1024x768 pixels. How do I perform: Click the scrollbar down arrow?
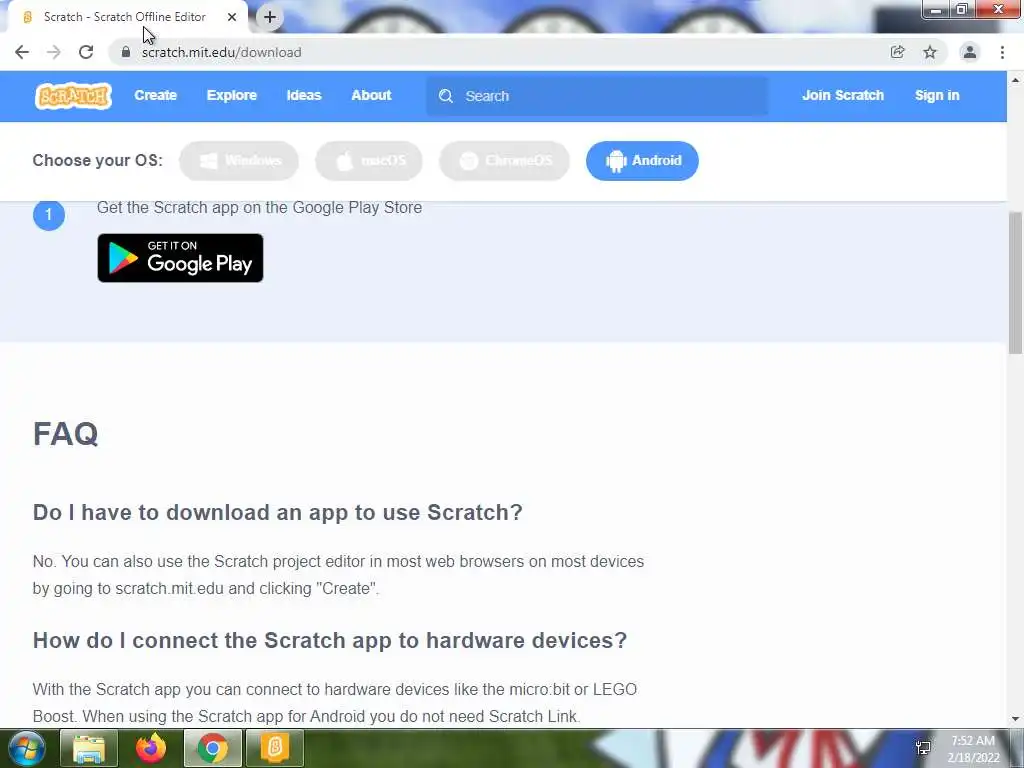coord(1015,719)
